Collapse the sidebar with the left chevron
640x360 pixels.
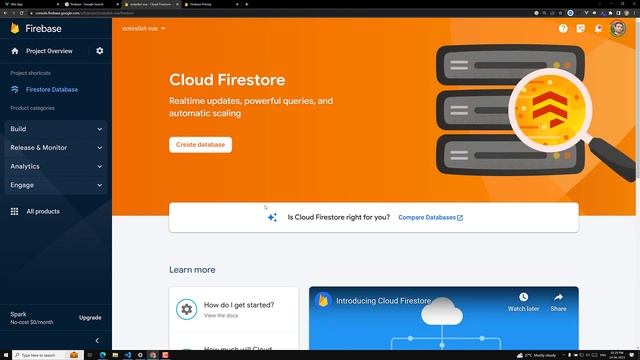(x=97, y=340)
